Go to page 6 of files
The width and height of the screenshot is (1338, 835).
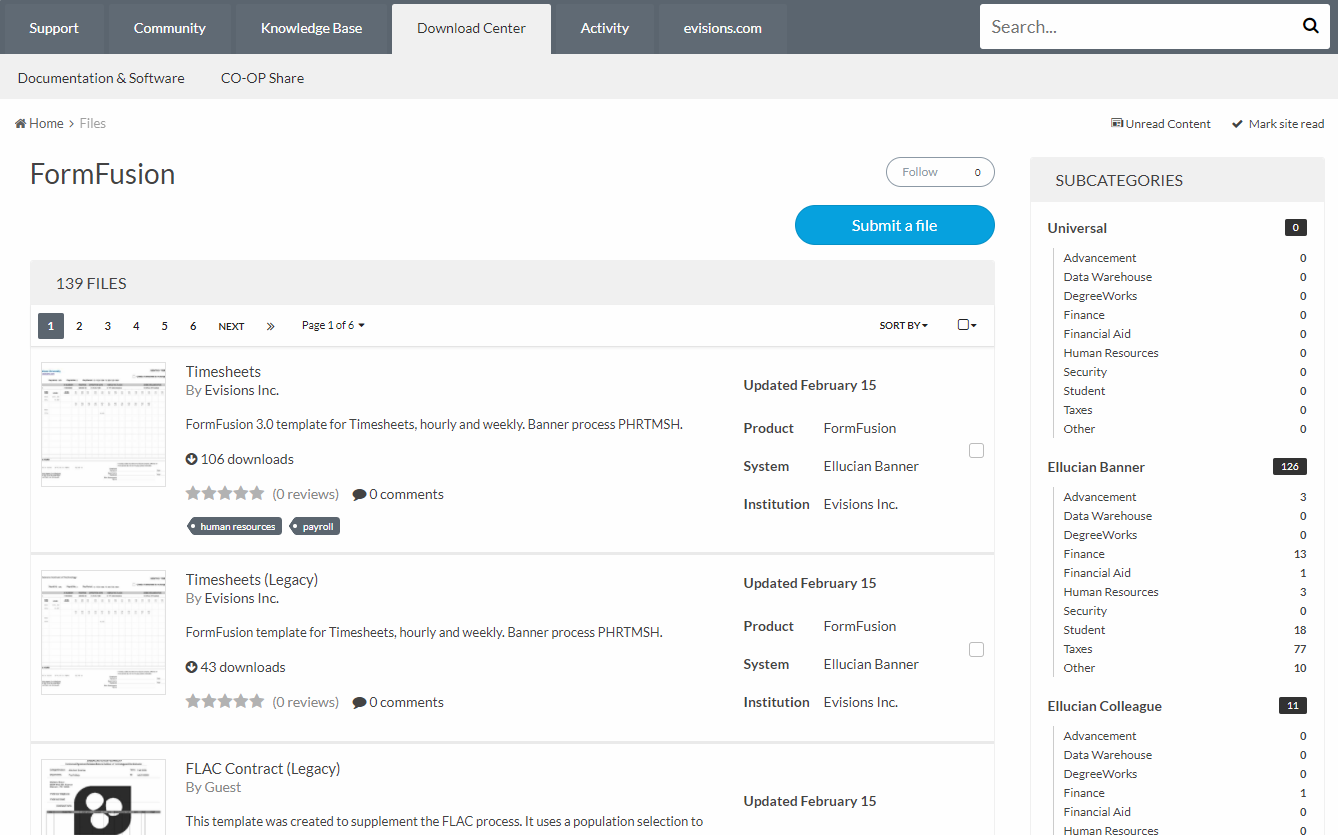(193, 326)
